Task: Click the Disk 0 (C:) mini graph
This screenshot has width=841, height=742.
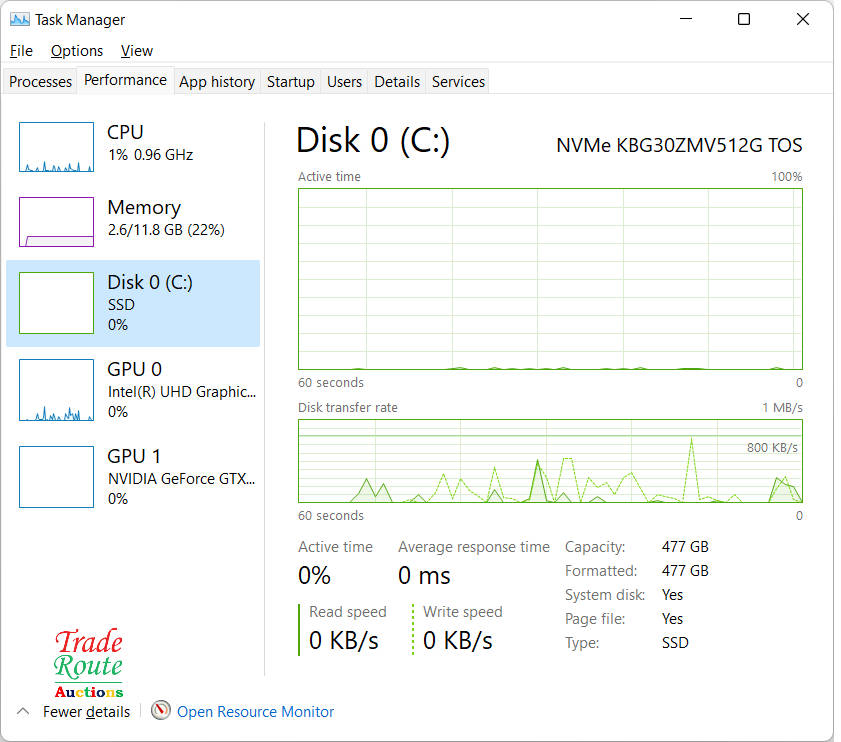Action: (56, 303)
